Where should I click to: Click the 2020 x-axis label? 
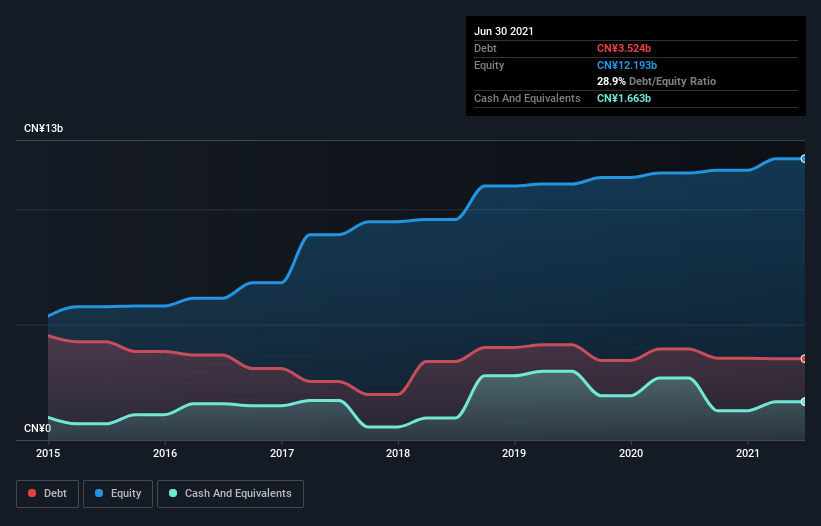(631, 453)
